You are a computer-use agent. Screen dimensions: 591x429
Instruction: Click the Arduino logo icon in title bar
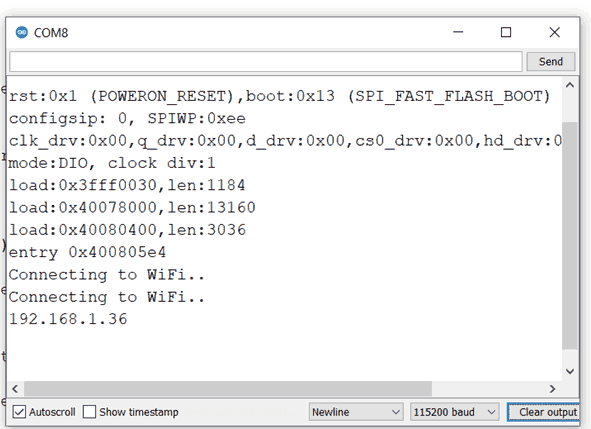(21, 32)
